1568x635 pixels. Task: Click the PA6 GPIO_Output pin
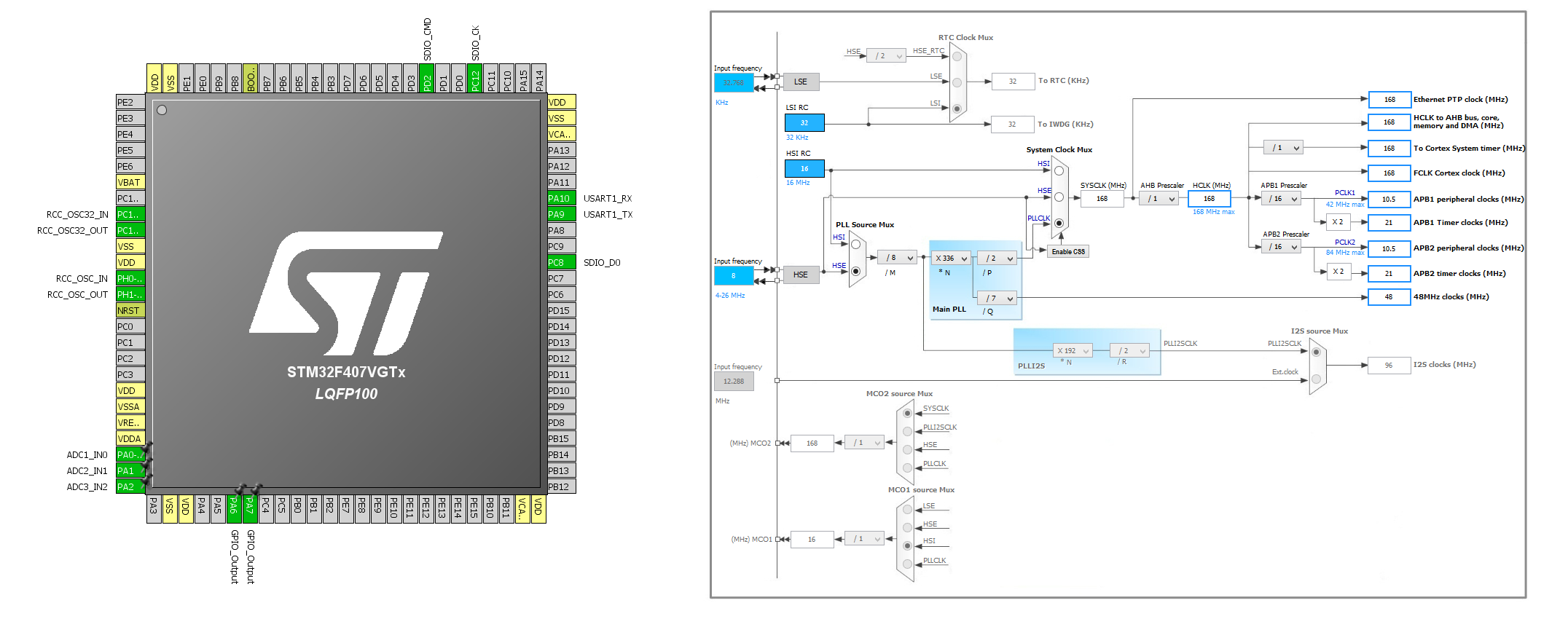(x=234, y=509)
